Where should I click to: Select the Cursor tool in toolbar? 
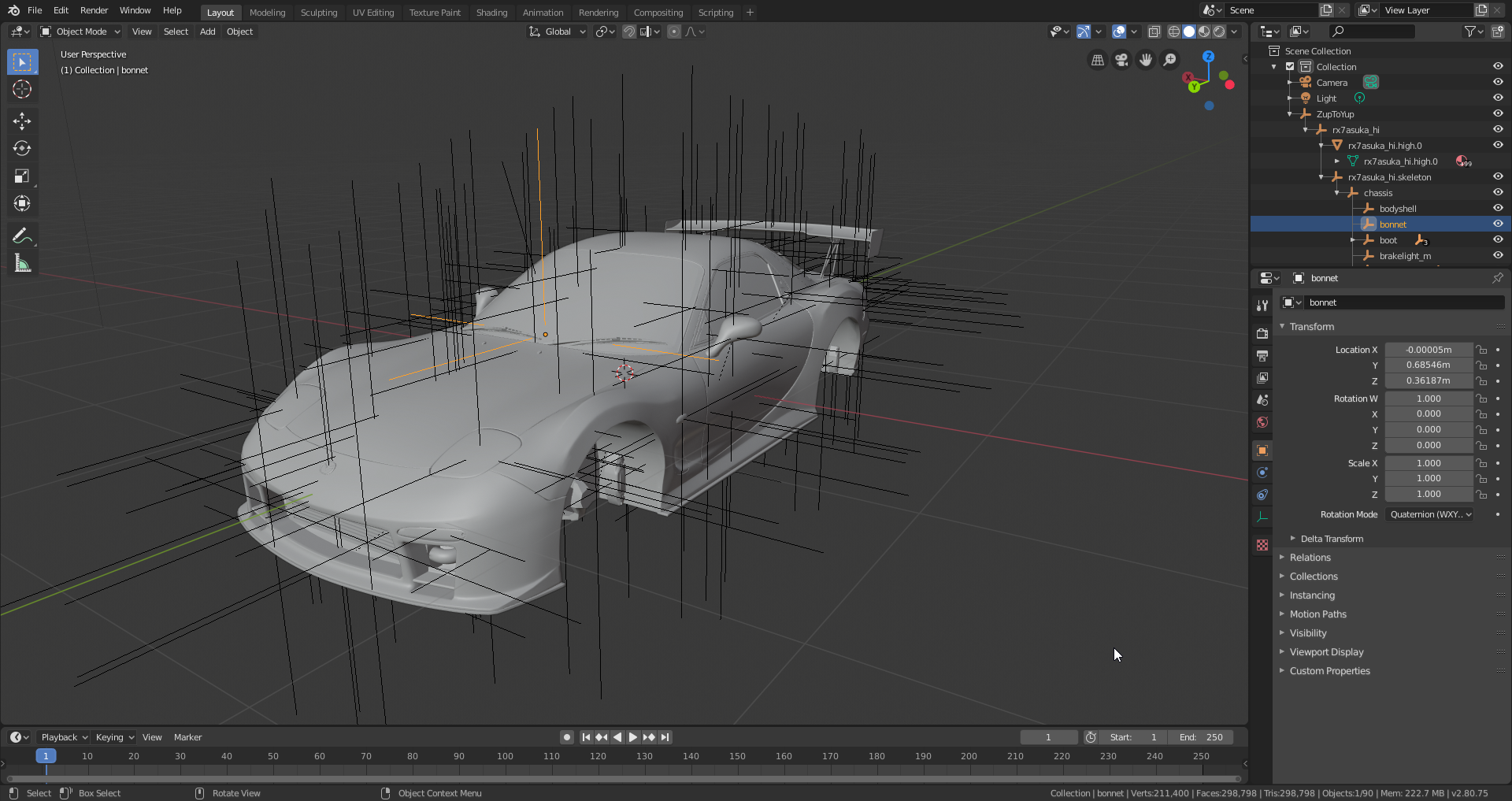pos(22,90)
